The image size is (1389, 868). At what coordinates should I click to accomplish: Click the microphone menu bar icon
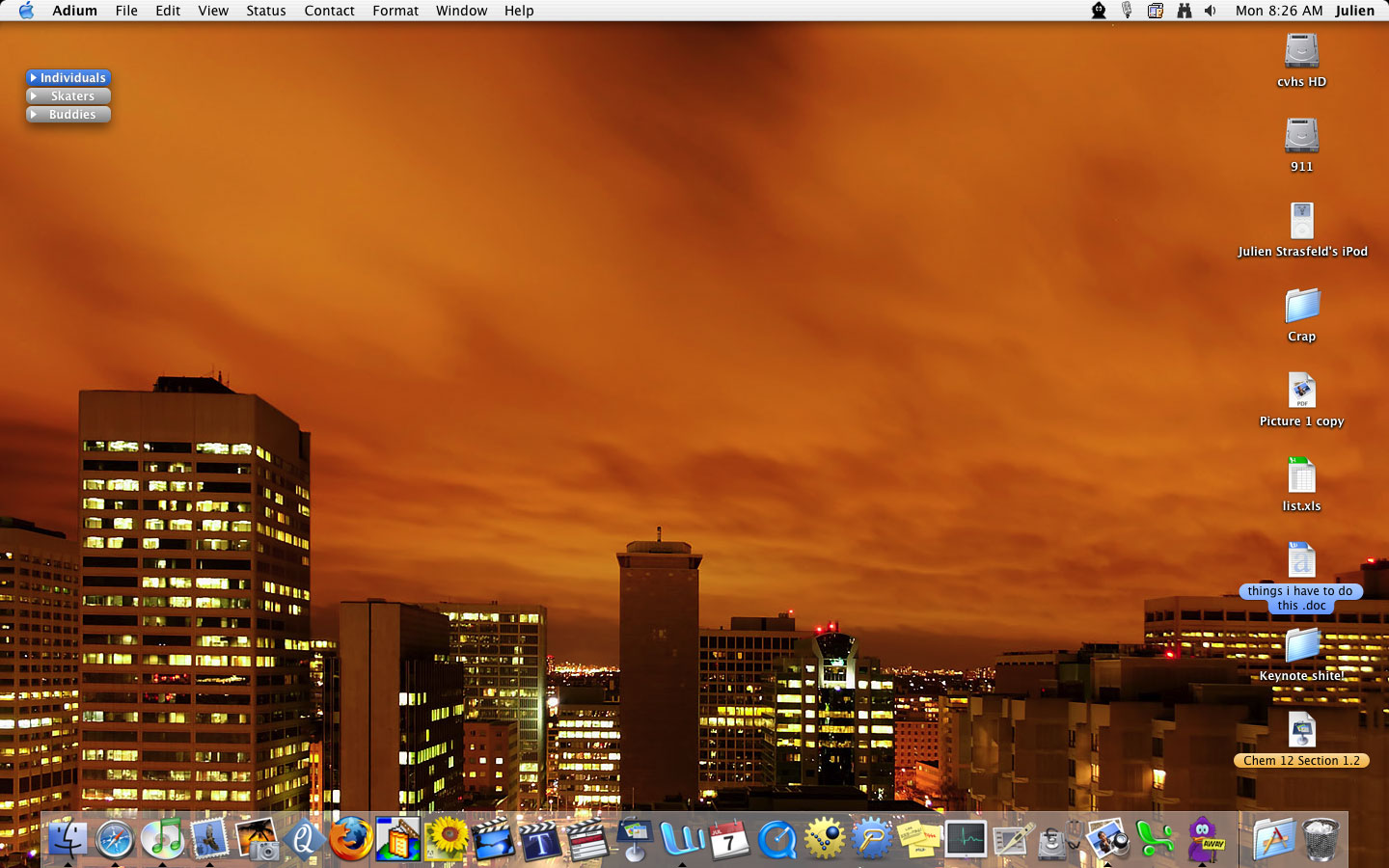1127,11
